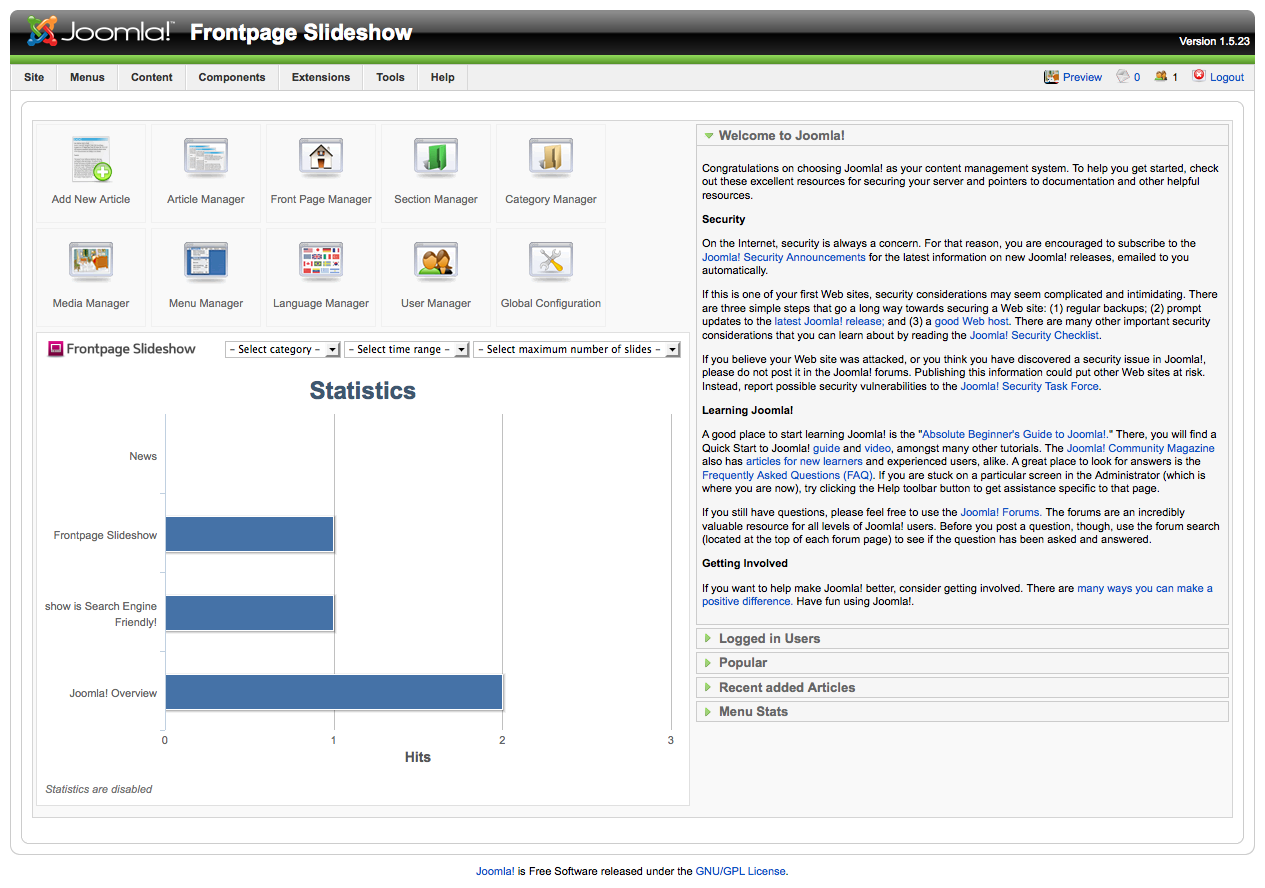Open the Site menu
The image size is (1265, 888).
coord(34,77)
